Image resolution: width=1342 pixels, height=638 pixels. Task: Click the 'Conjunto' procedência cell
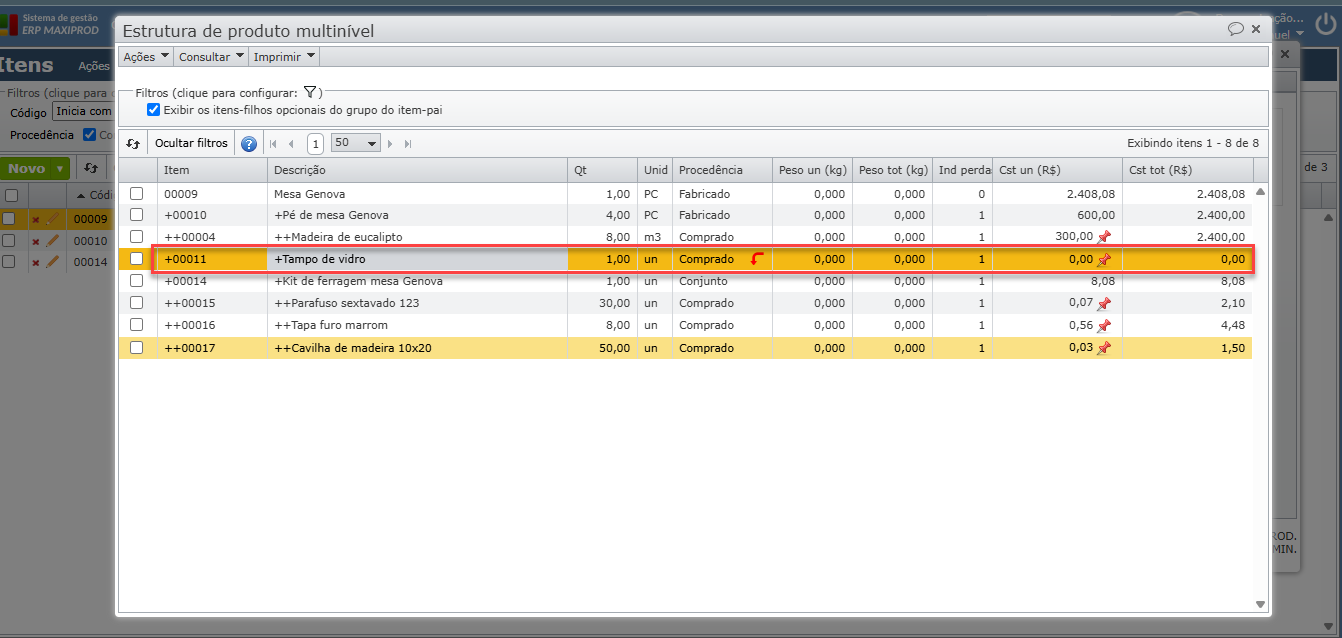pyautogui.click(x=722, y=281)
